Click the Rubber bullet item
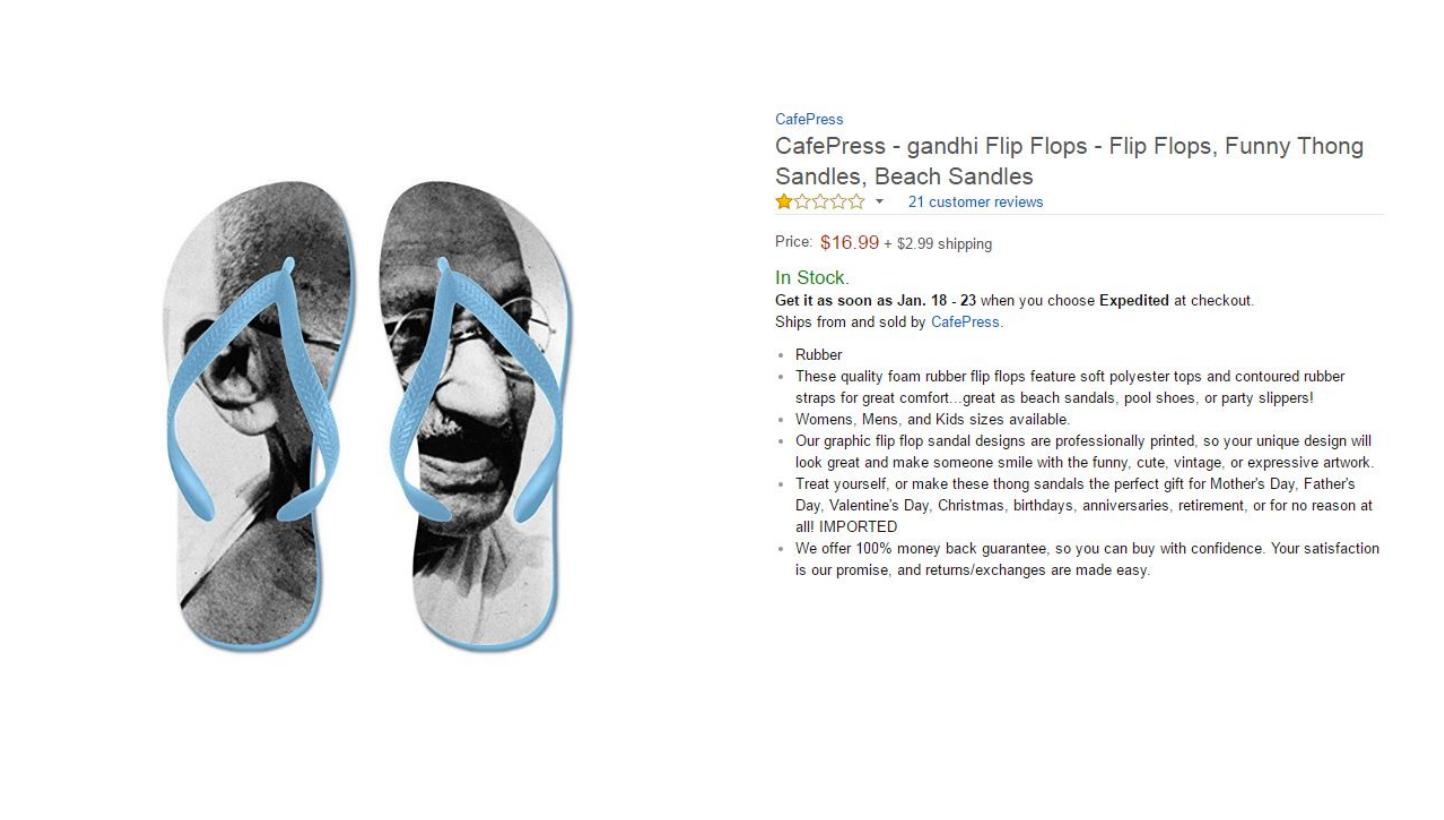The image size is (1444, 820). tap(819, 355)
